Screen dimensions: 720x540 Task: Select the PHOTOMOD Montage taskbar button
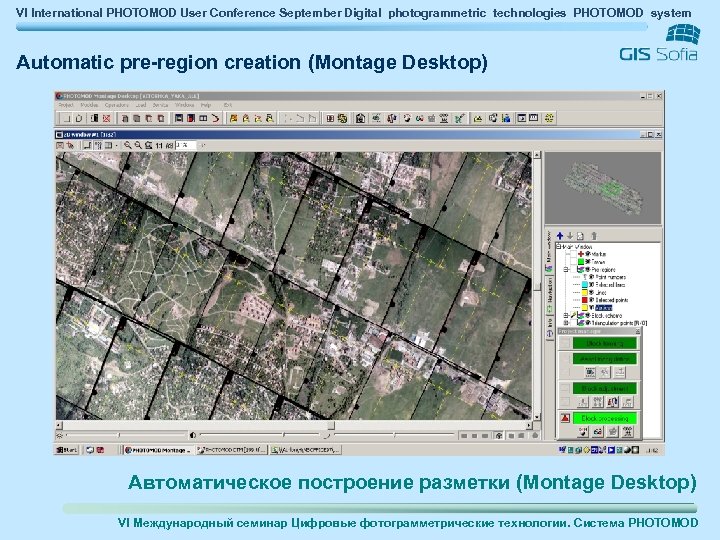158,450
